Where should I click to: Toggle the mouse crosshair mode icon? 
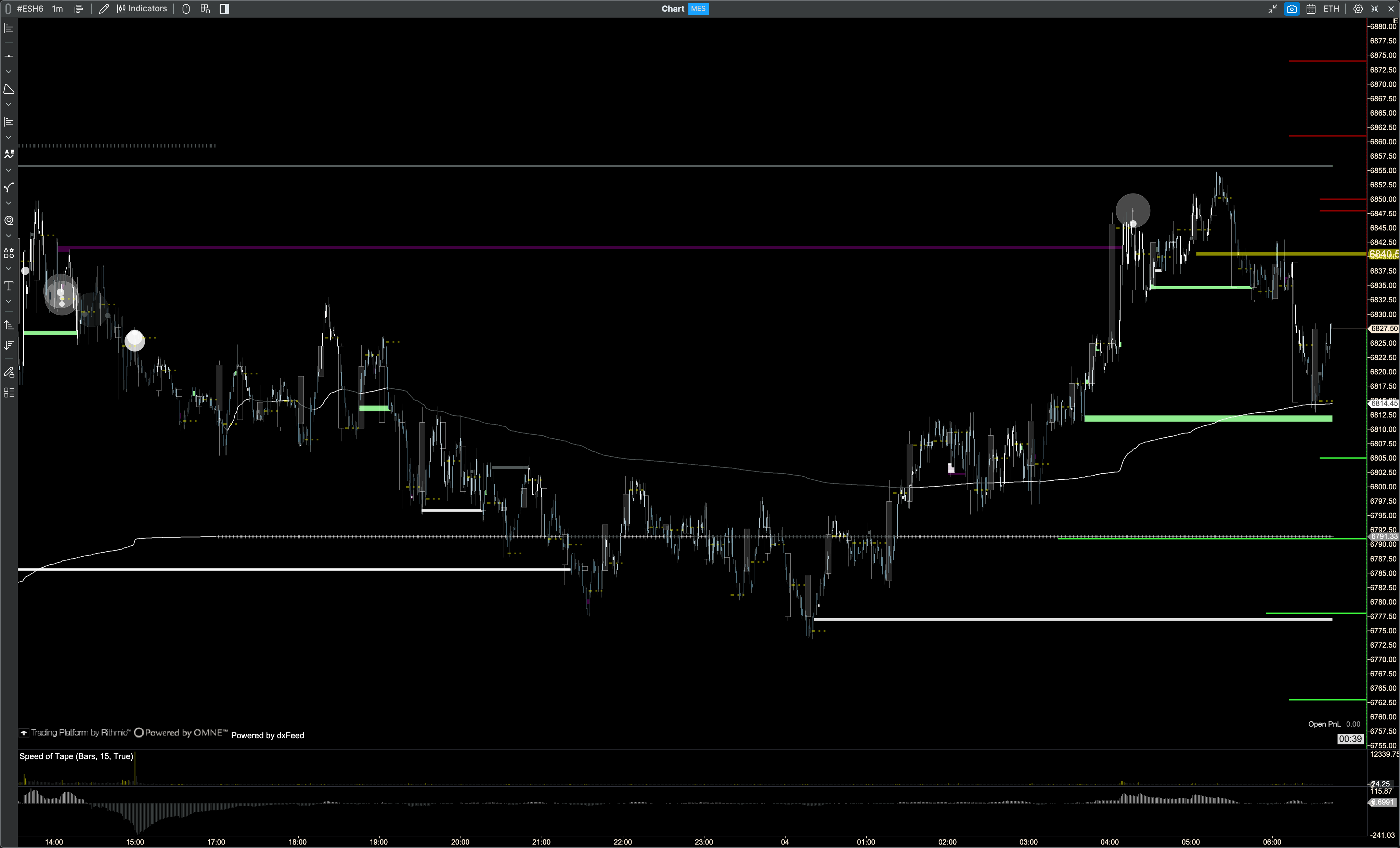click(186, 9)
